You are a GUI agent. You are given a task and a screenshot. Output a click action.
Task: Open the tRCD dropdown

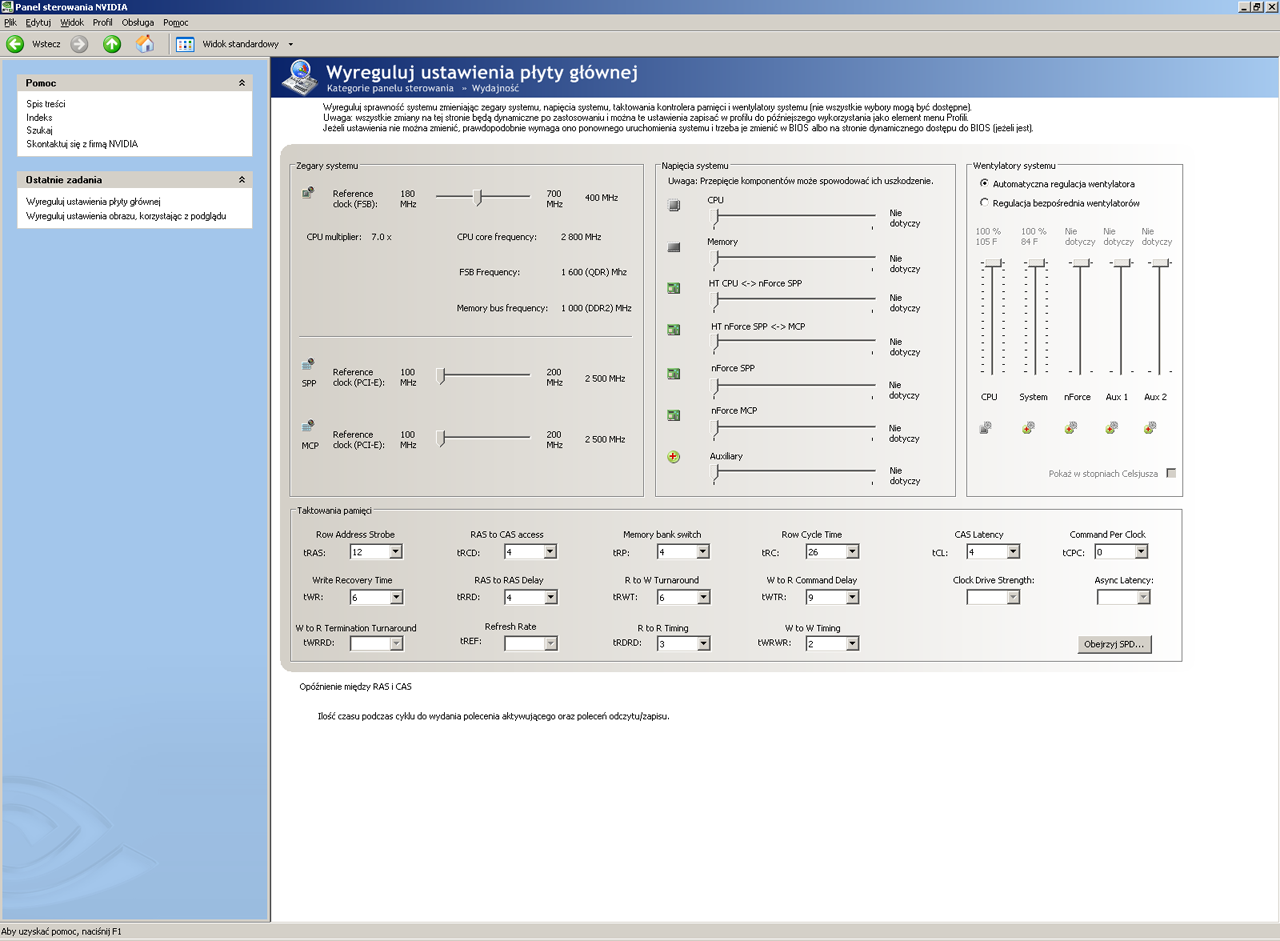tap(530, 552)
